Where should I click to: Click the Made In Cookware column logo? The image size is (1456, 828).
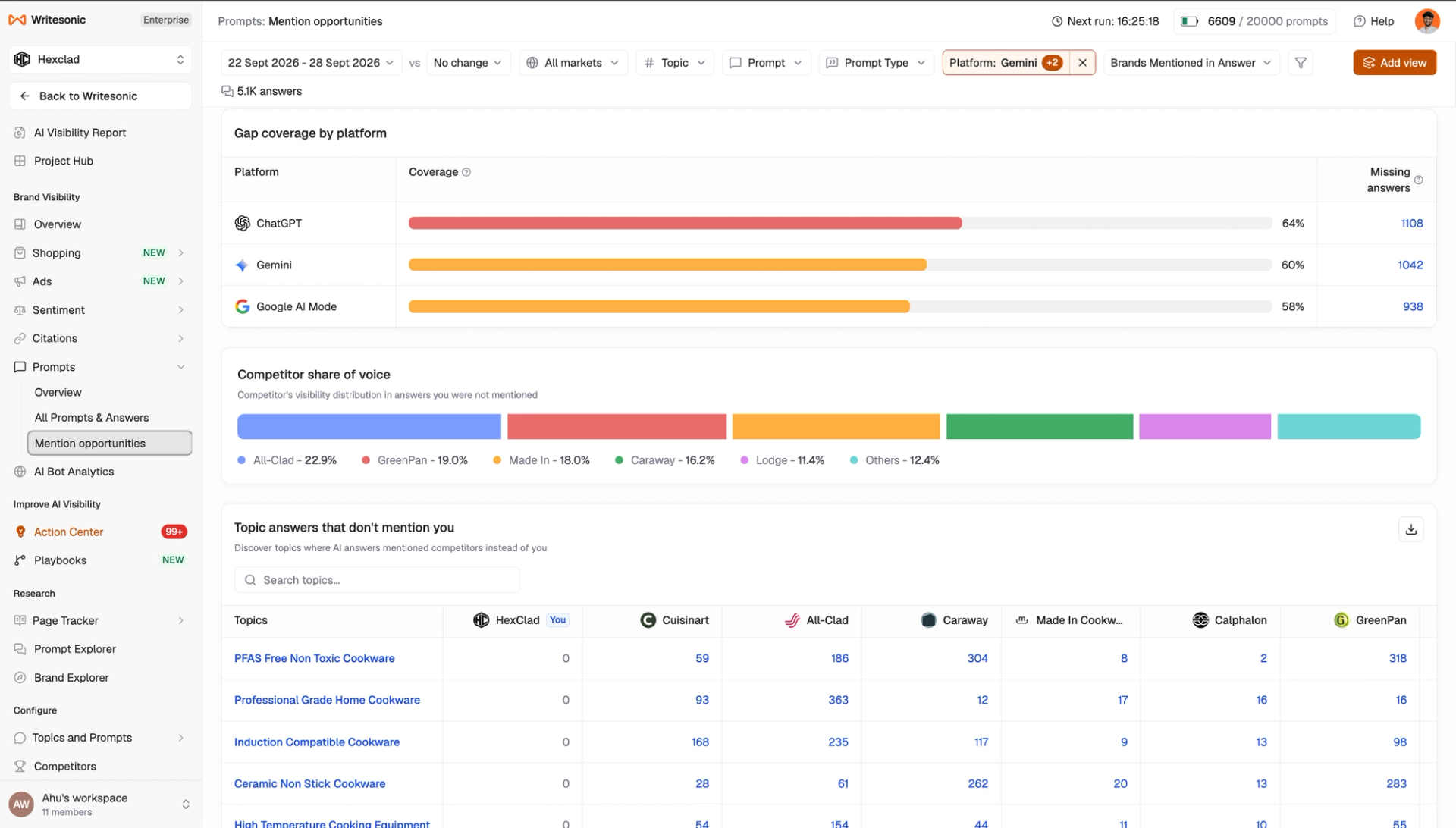(1022, 620)
